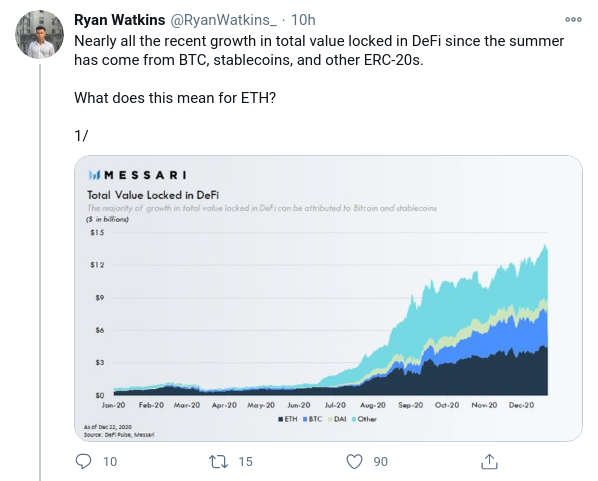Click the Messari logo in chart
This screenshot has width=598, height=481.
coord(137,175)
